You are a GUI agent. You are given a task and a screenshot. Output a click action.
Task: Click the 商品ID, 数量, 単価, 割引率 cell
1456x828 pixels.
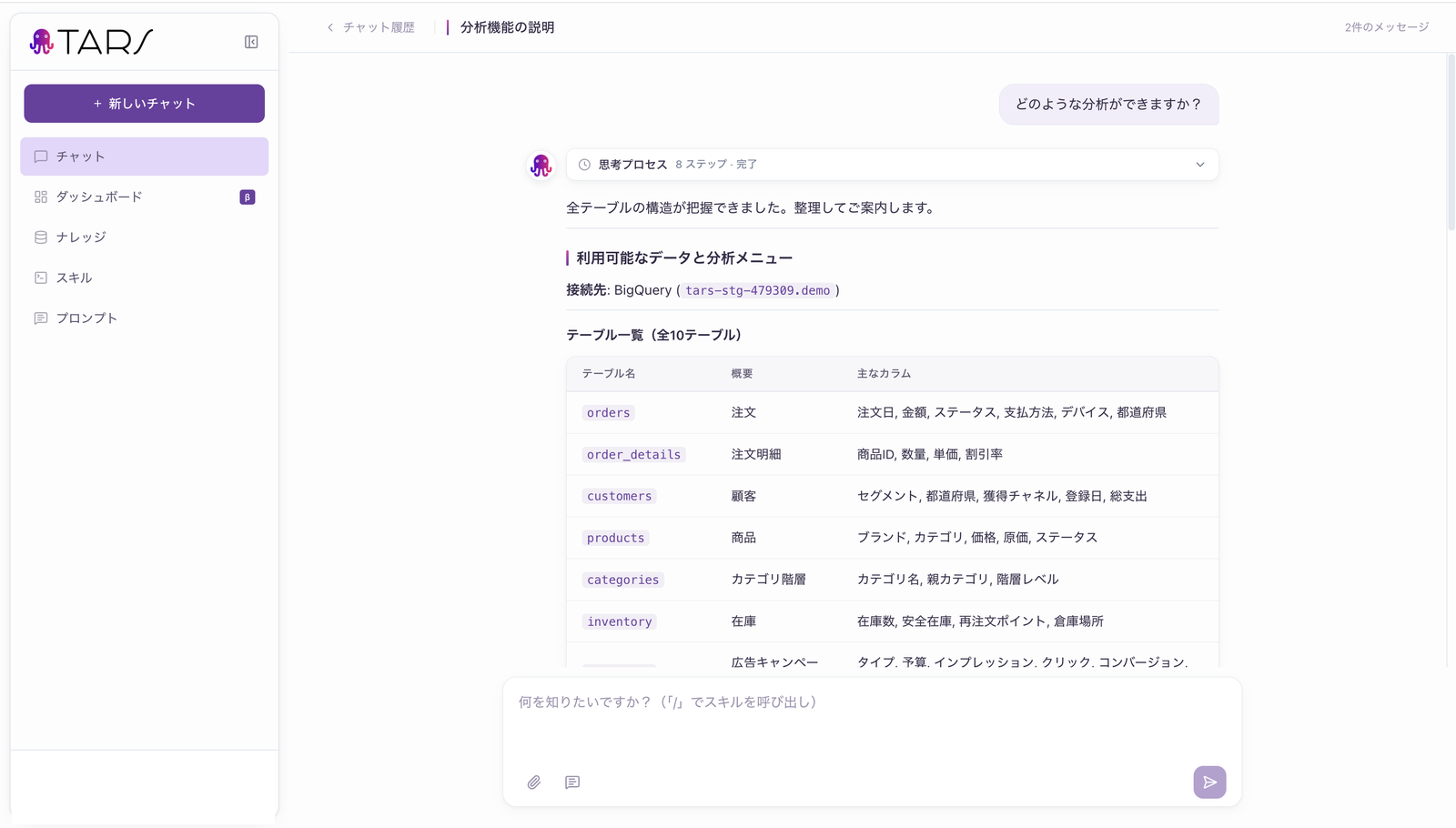pyautogui.click(x=929, y=454)
